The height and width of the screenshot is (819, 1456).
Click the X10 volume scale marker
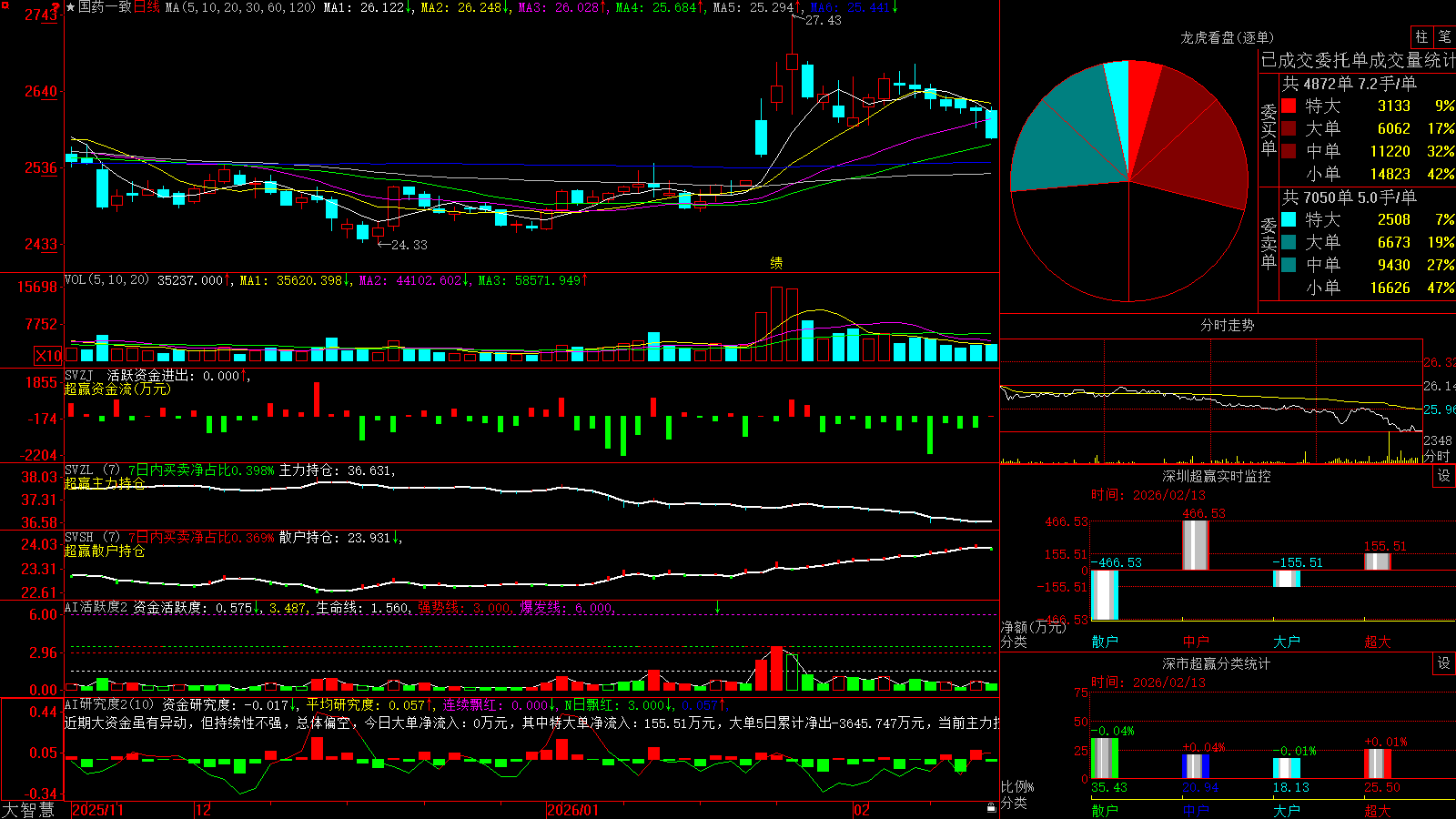pos(48,356)
